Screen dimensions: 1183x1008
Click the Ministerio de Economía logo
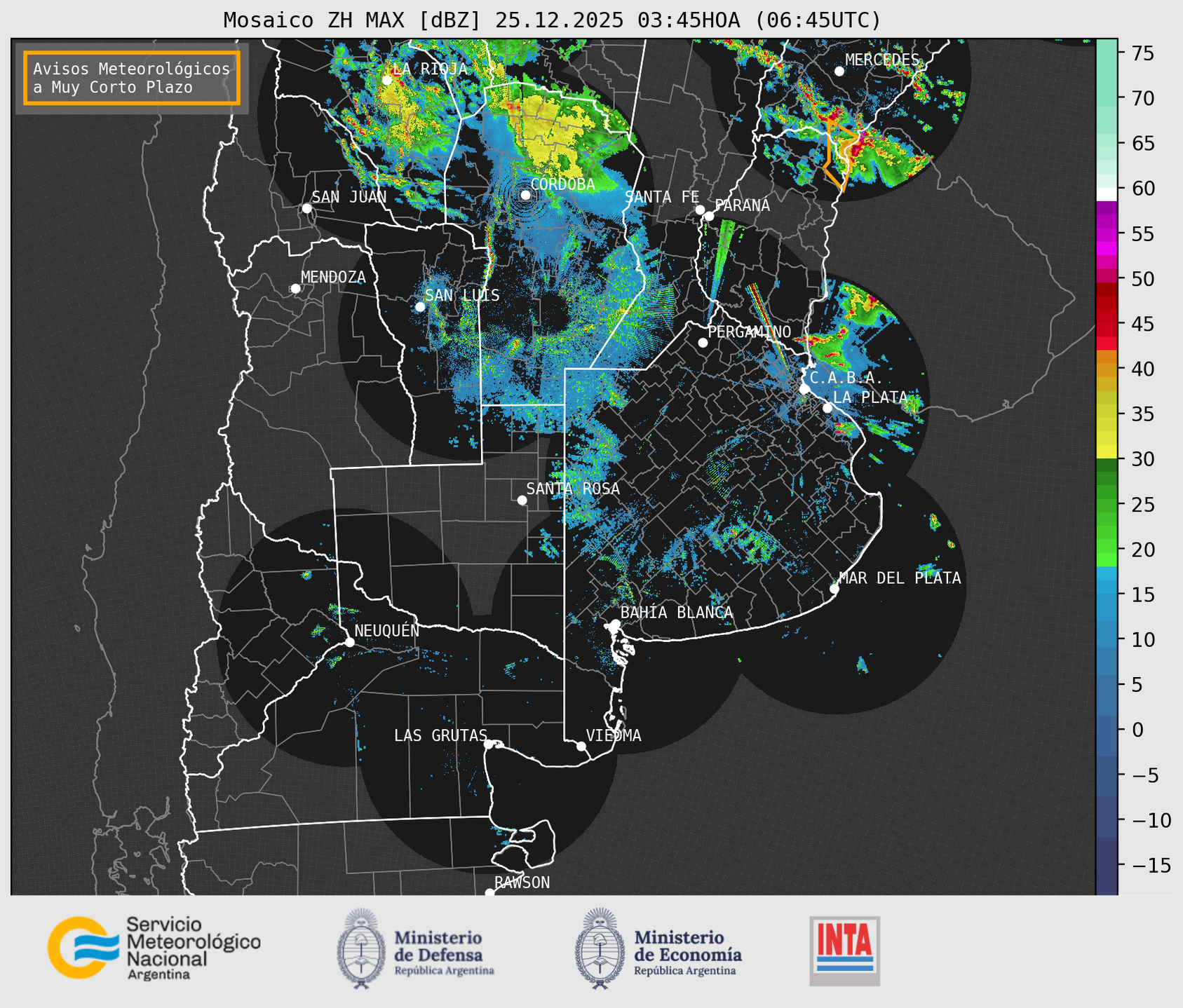[x=658, y=948]
